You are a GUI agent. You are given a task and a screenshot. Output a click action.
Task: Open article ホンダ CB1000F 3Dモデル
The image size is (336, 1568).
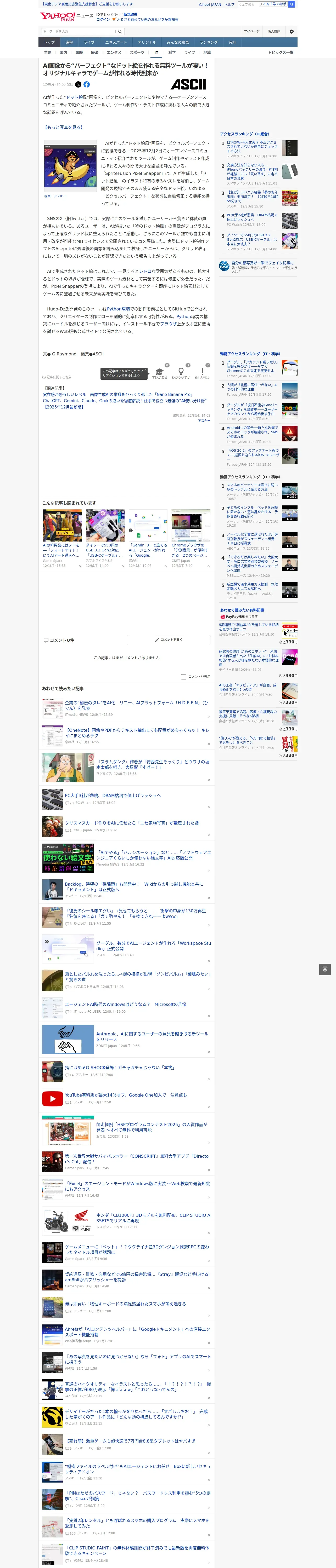pyautogui.click(x=153, y=1218)
